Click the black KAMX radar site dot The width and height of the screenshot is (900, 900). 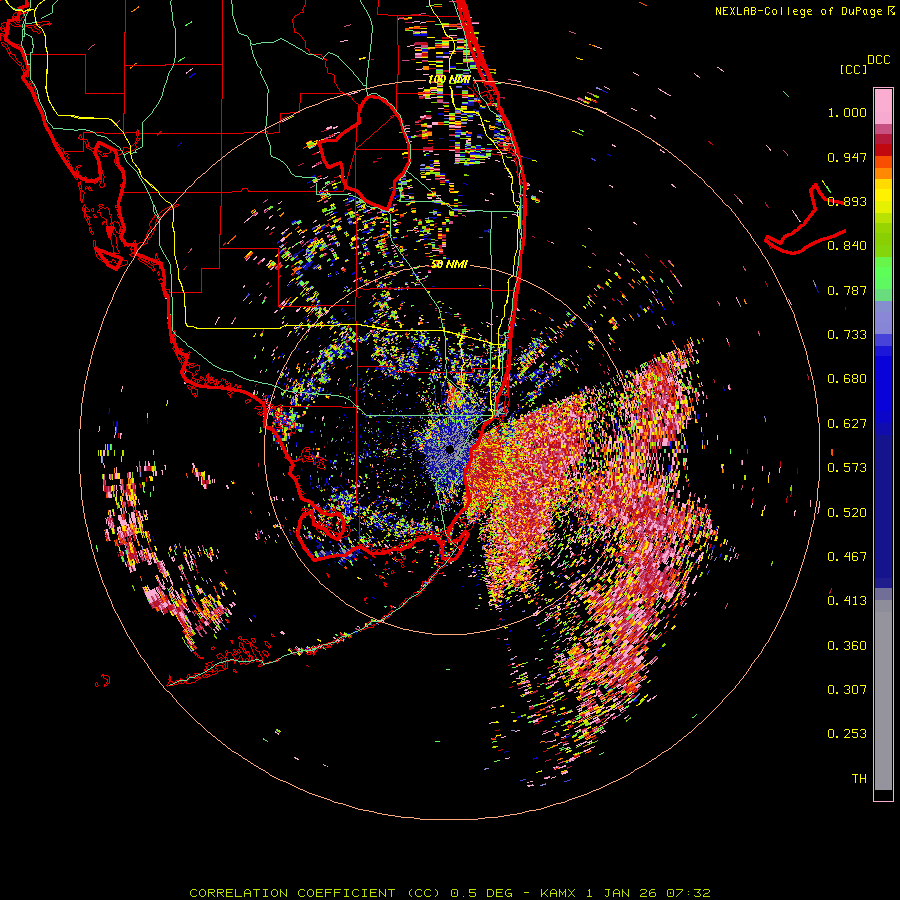point(450,449)
